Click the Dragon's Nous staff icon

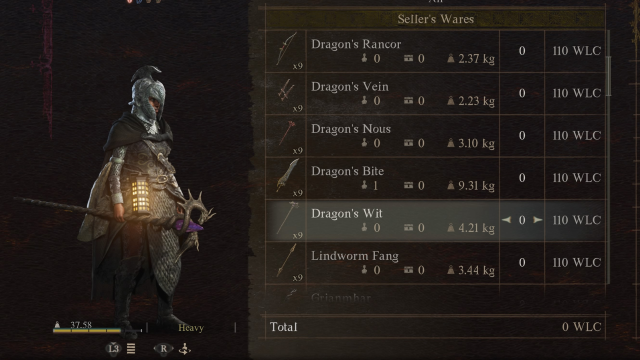tap(287, 133)
